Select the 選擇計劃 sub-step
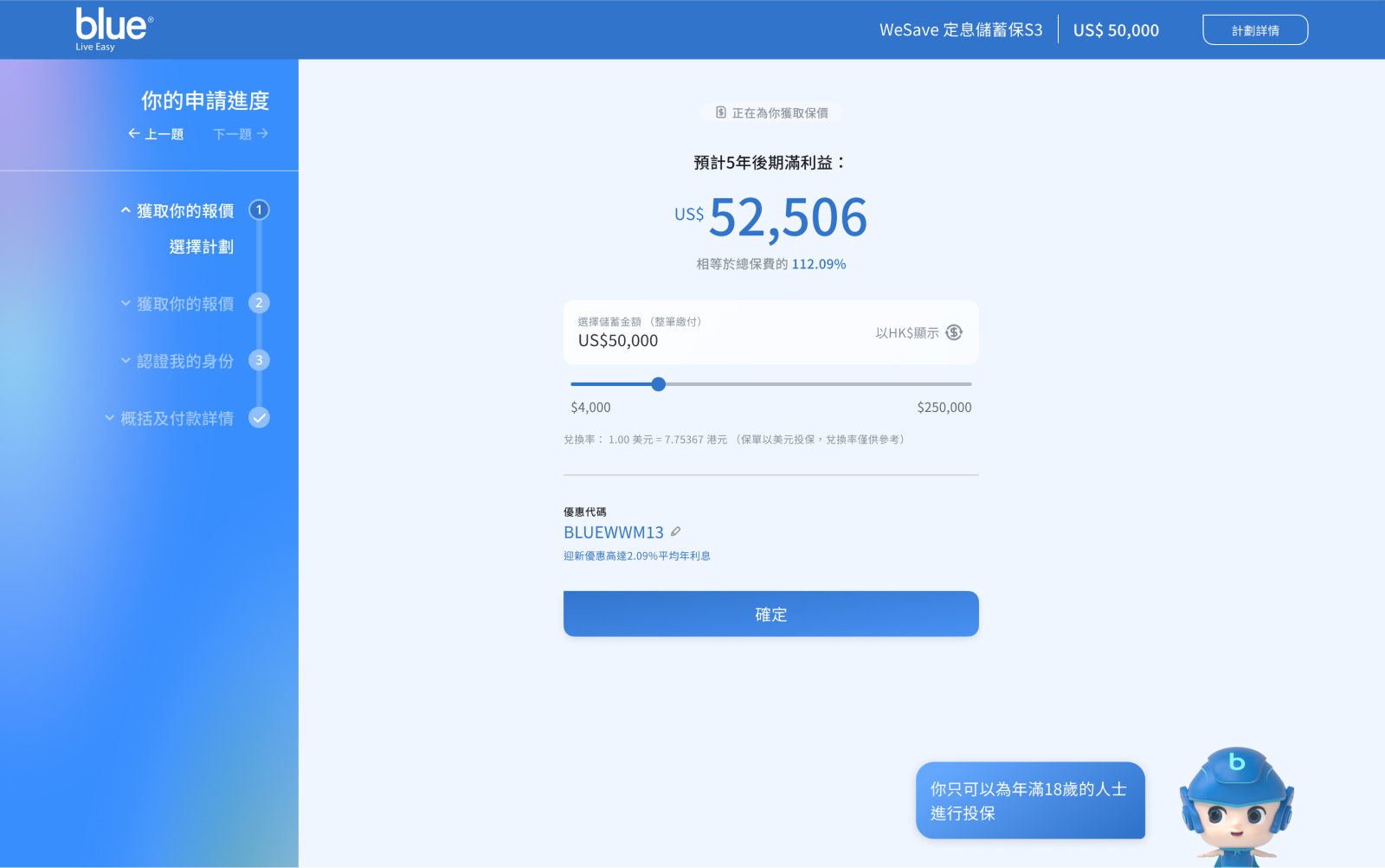This screenshot has height=868, width=1385. (x=202, y=247)
